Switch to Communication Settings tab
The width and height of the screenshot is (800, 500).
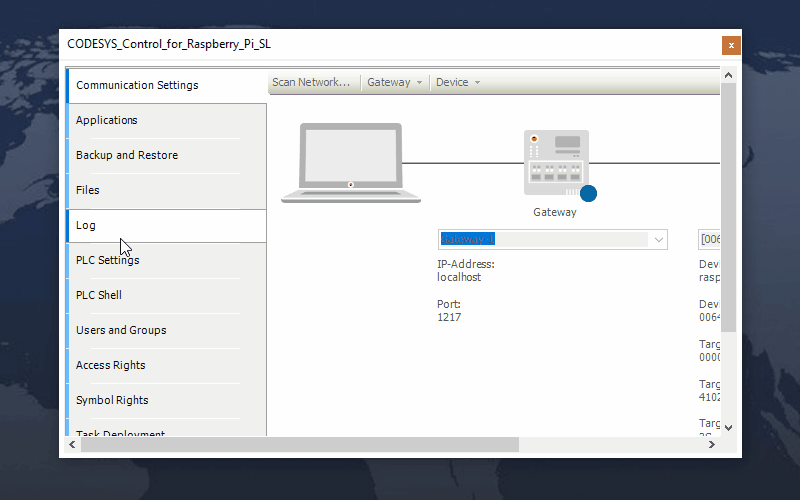pyautogui.click(x=137, y=85)
